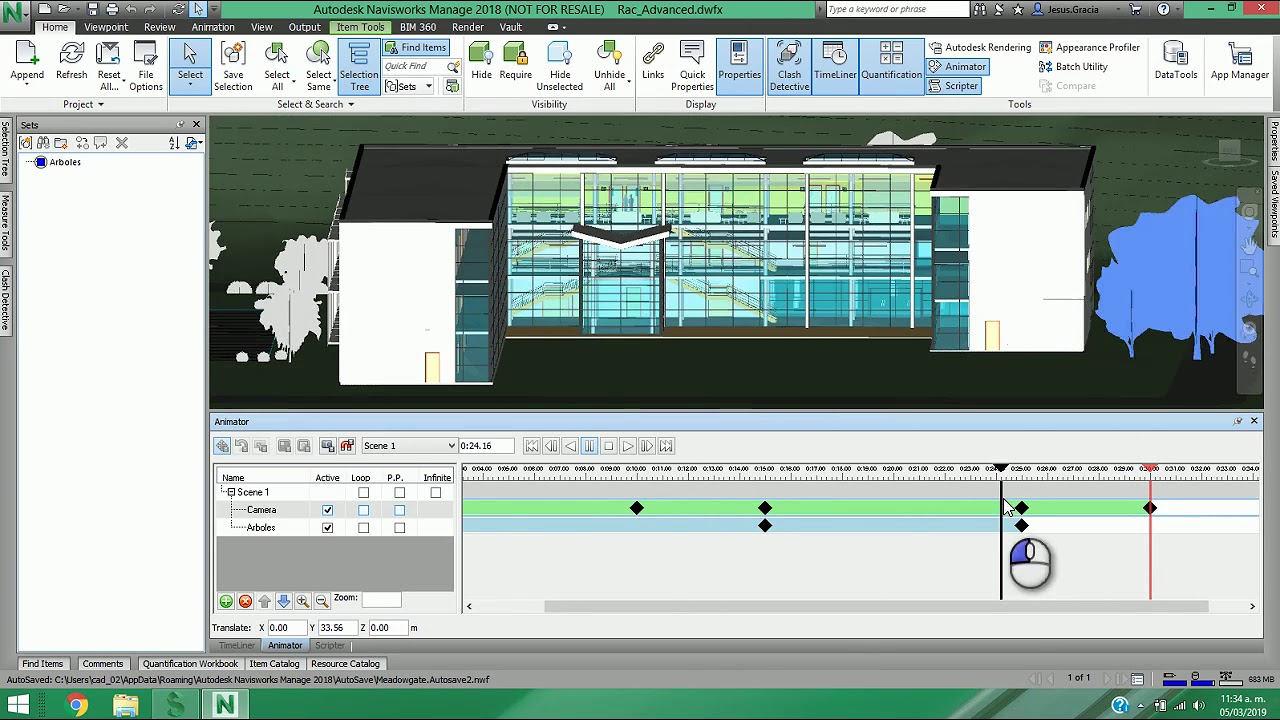Open the Output ribbon tab

[304, 27]
